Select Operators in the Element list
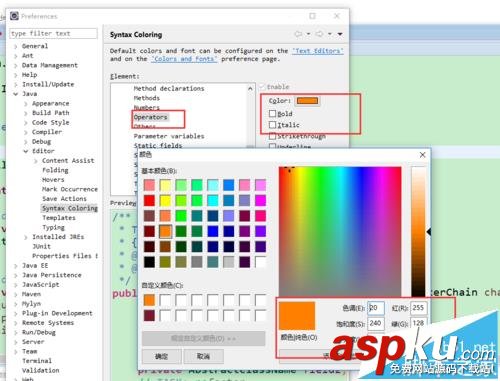 [x=150, y=117]
